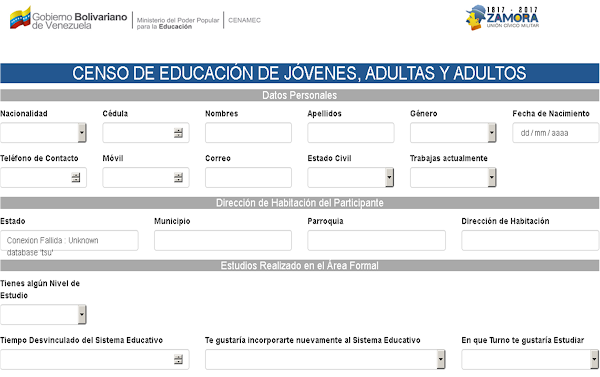Click the Teléfono de Contacto spinner arrows
The width and height of the screenshot is (600, 377).
[x=76, y=178]
